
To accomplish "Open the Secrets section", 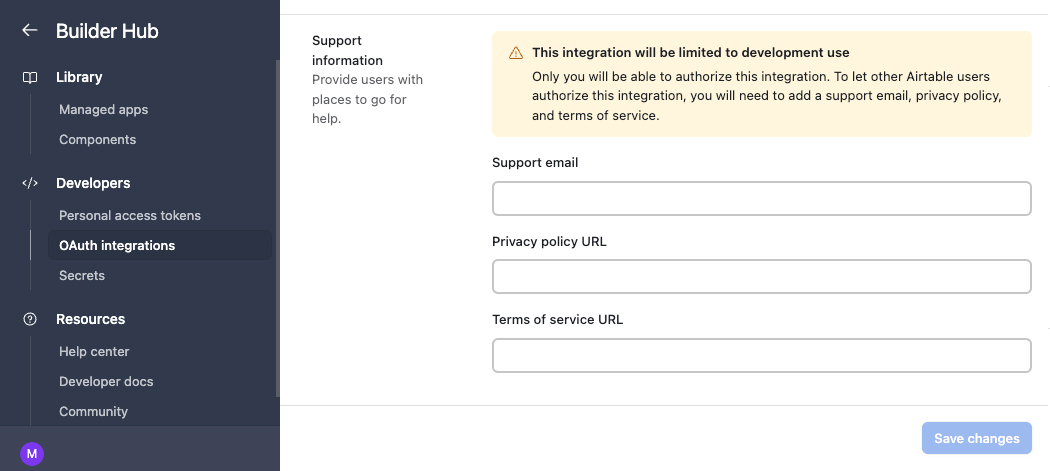I will pos(82,275).
